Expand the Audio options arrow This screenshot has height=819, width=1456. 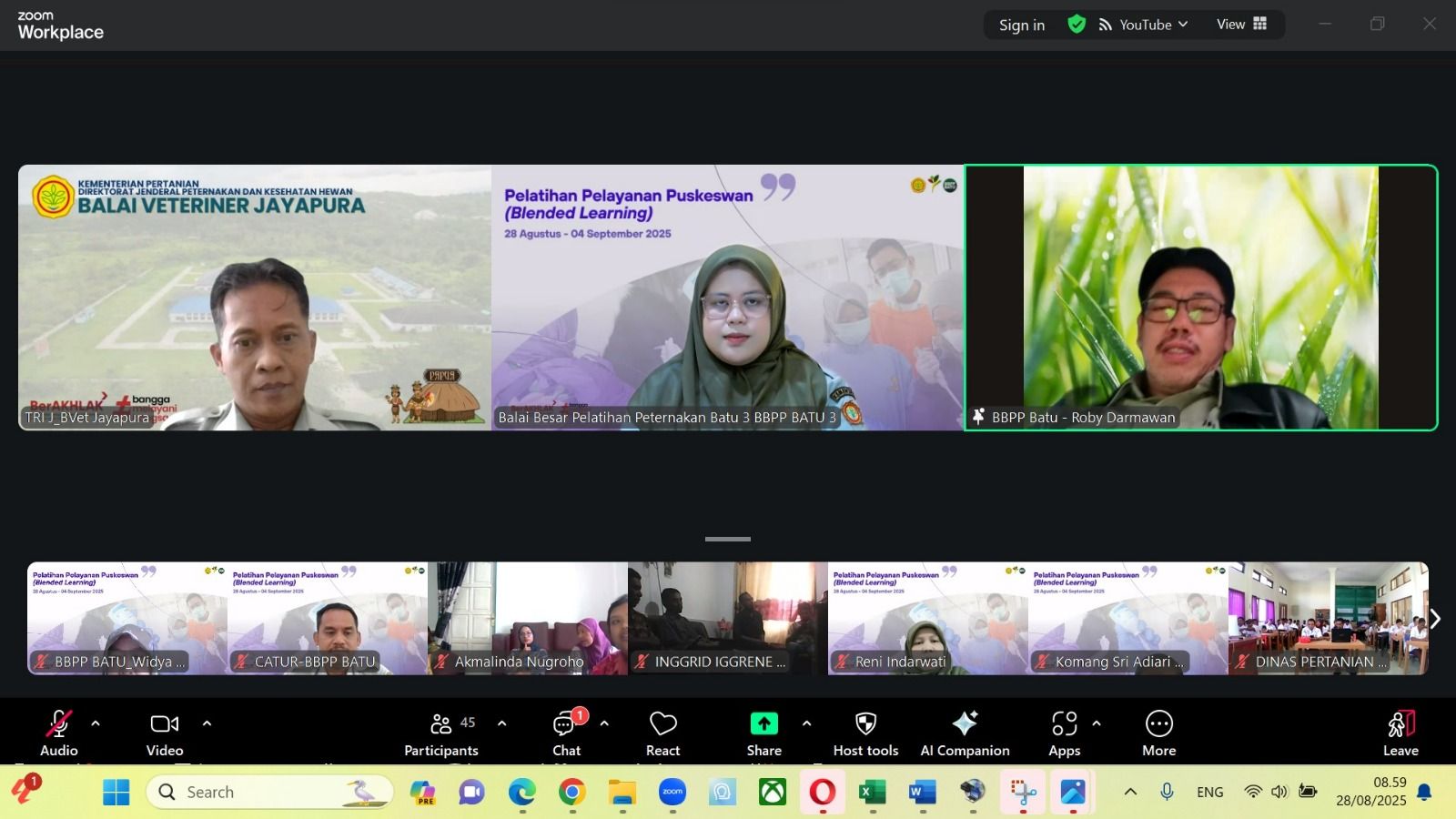96,723
